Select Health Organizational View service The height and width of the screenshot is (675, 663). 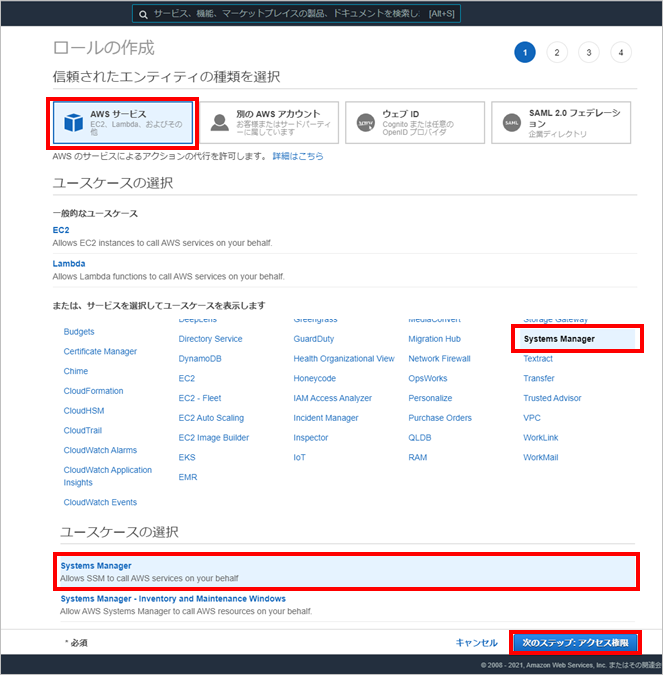point(344,359)
